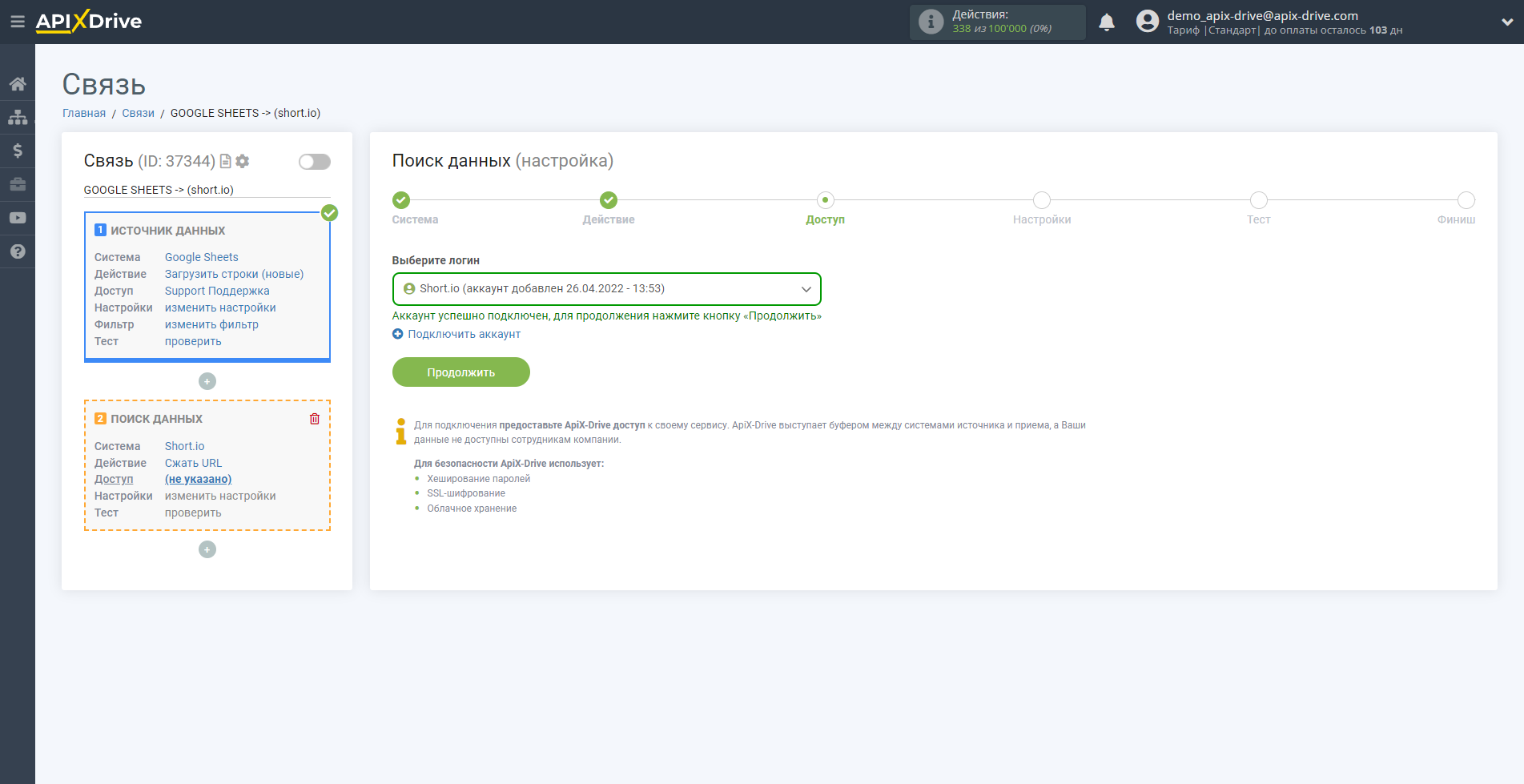
Task: Click the actions info icon
Action: click(931, 22)
